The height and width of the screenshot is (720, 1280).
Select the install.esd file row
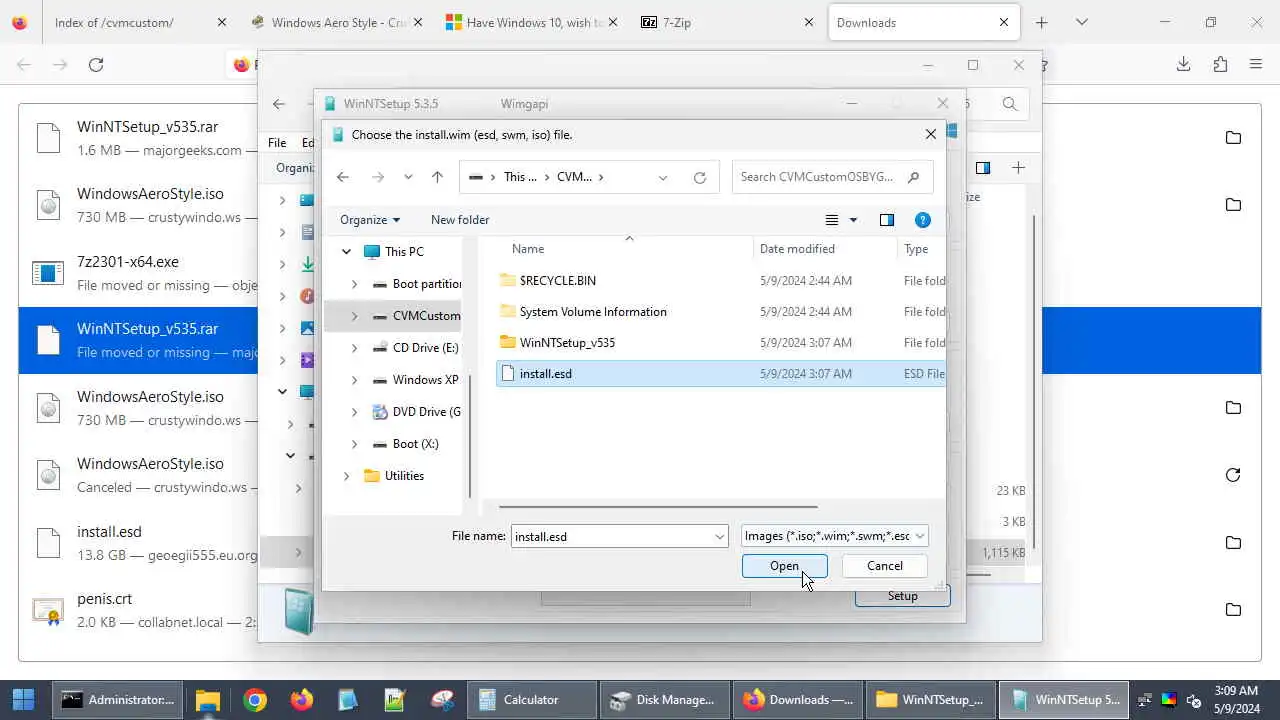click(x=720, y=373)
